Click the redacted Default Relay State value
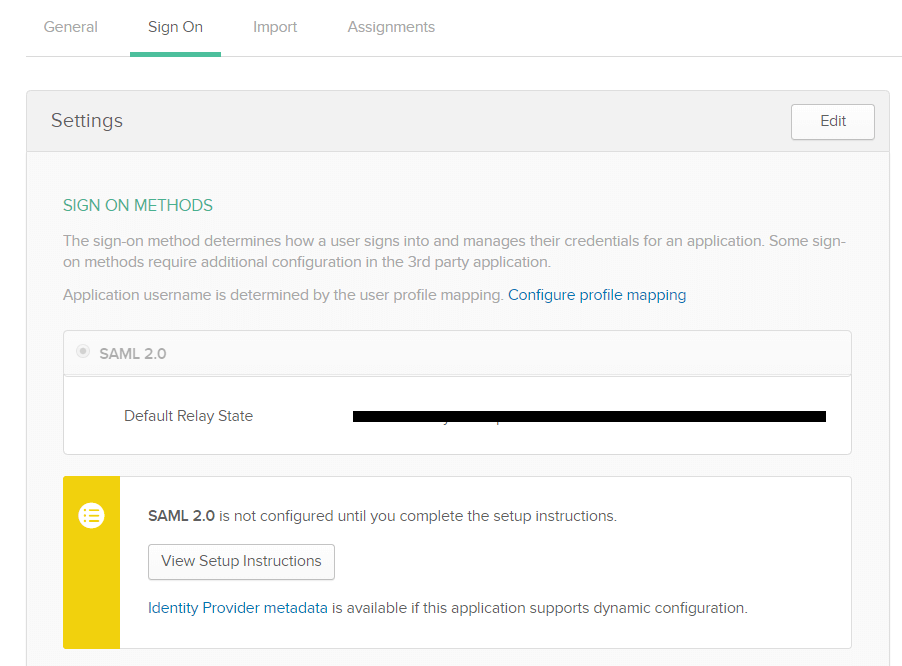902x666 pixels. point(589,416)
